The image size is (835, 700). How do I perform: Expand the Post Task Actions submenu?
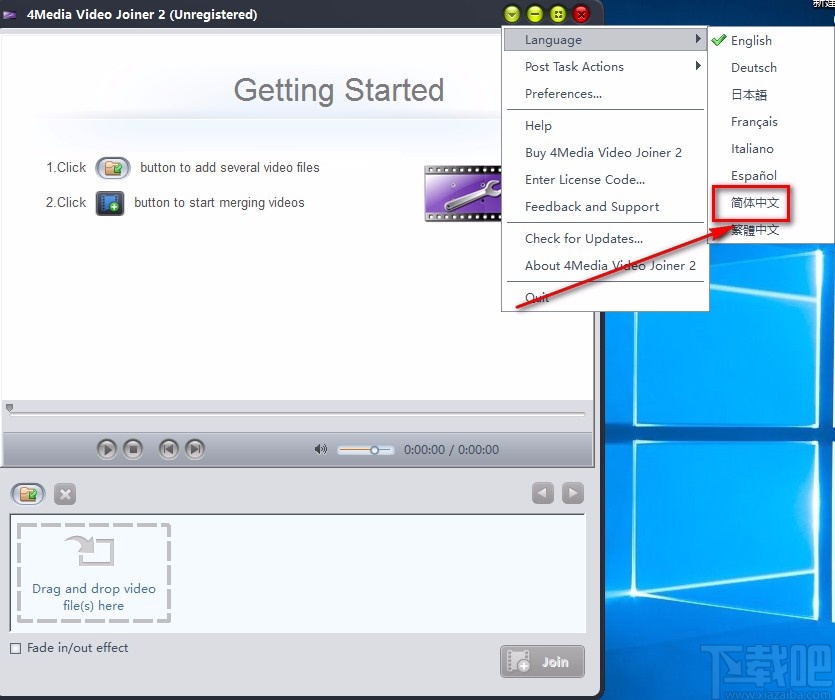pos(605,67)
